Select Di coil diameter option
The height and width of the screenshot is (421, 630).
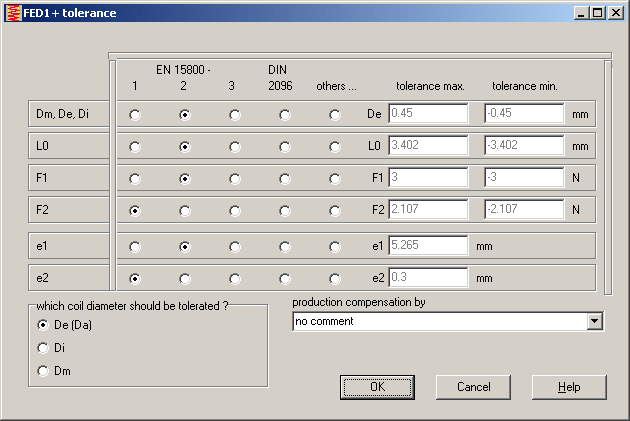point(43,348)
